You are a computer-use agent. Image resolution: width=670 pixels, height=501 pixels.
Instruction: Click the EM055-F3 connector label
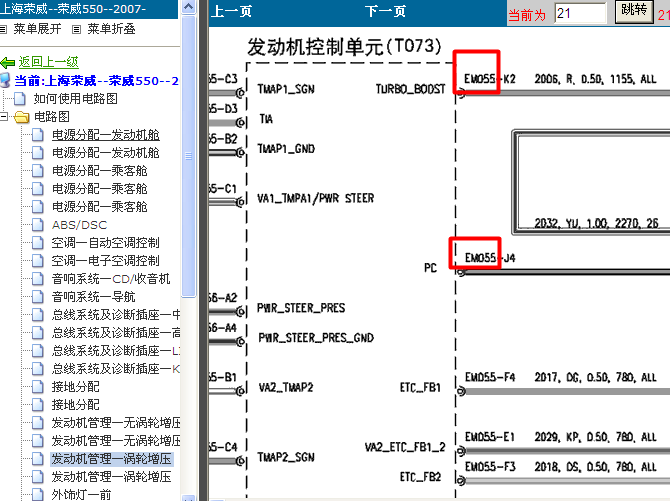[490, 467]
